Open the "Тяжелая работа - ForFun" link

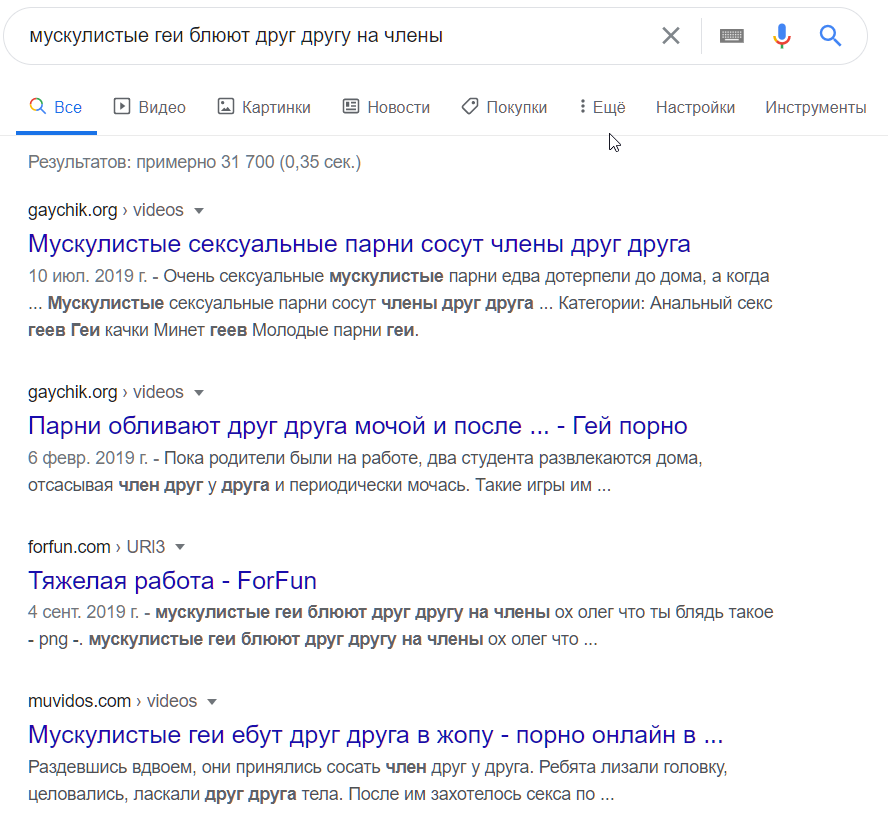(x=172, y=580)
